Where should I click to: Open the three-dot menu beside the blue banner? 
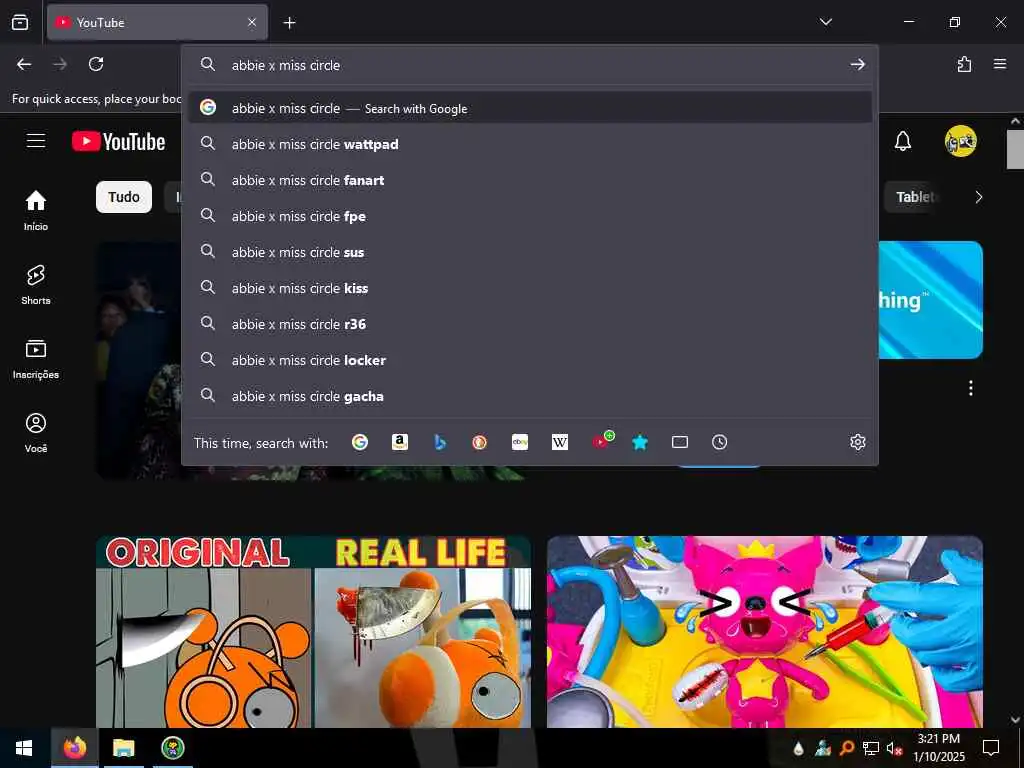pos(970,388)
